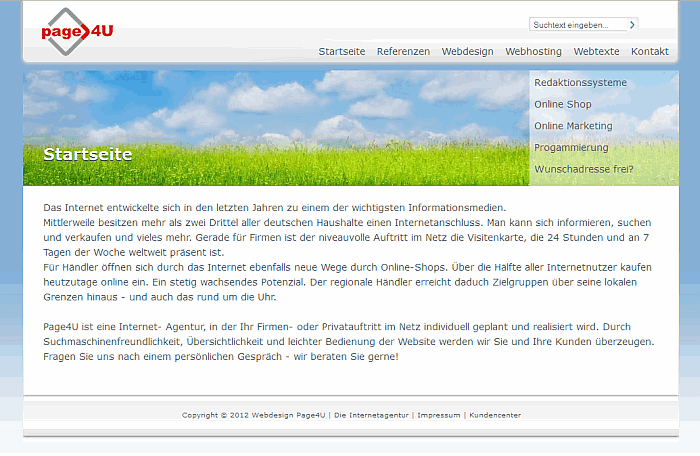Open the Impressum footer link
The image size is (700, 456).
(x=438, y=415)
